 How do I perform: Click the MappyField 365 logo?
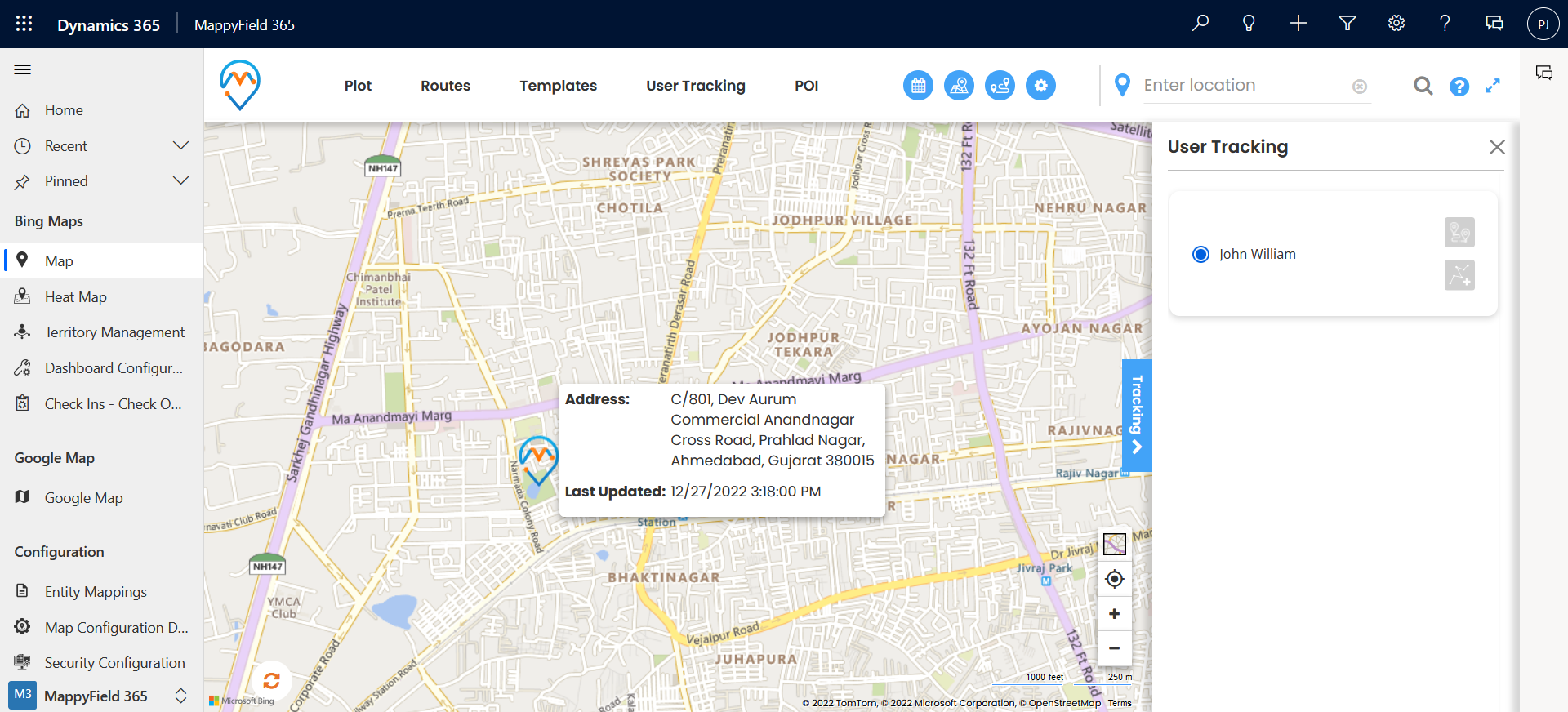tap(239, 85)
